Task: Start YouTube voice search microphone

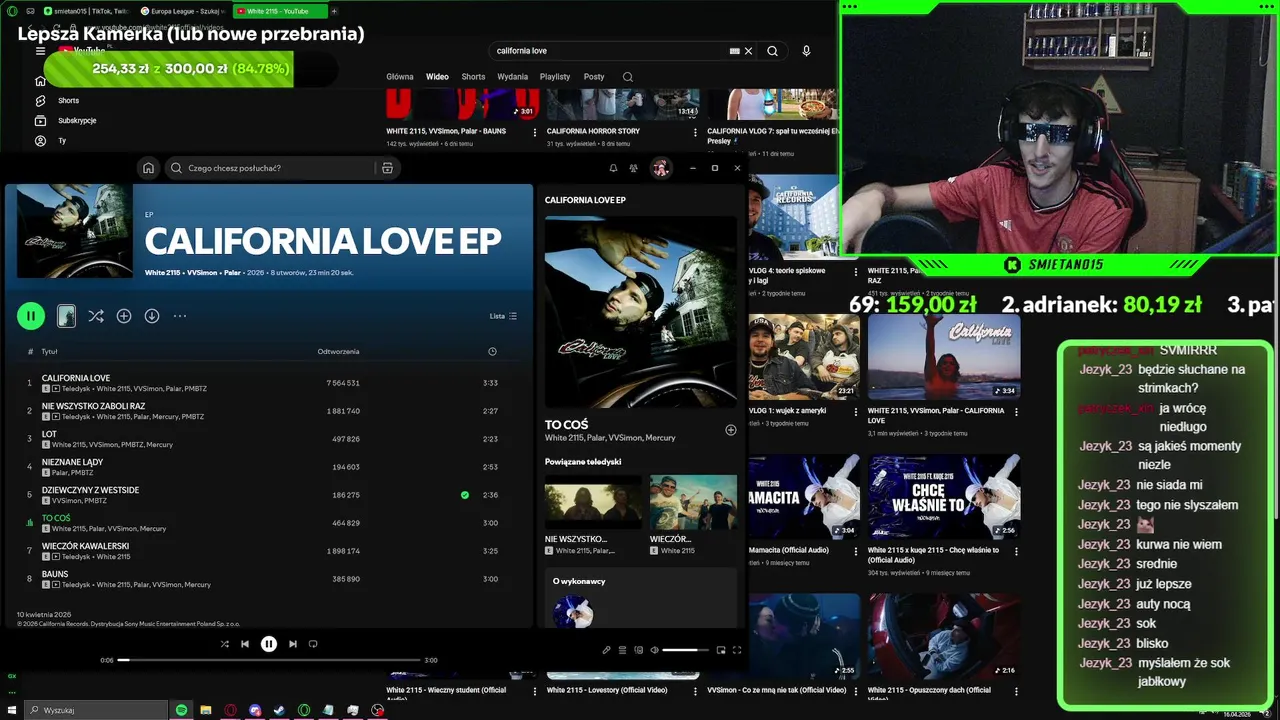Action: (x=806, y=51)
